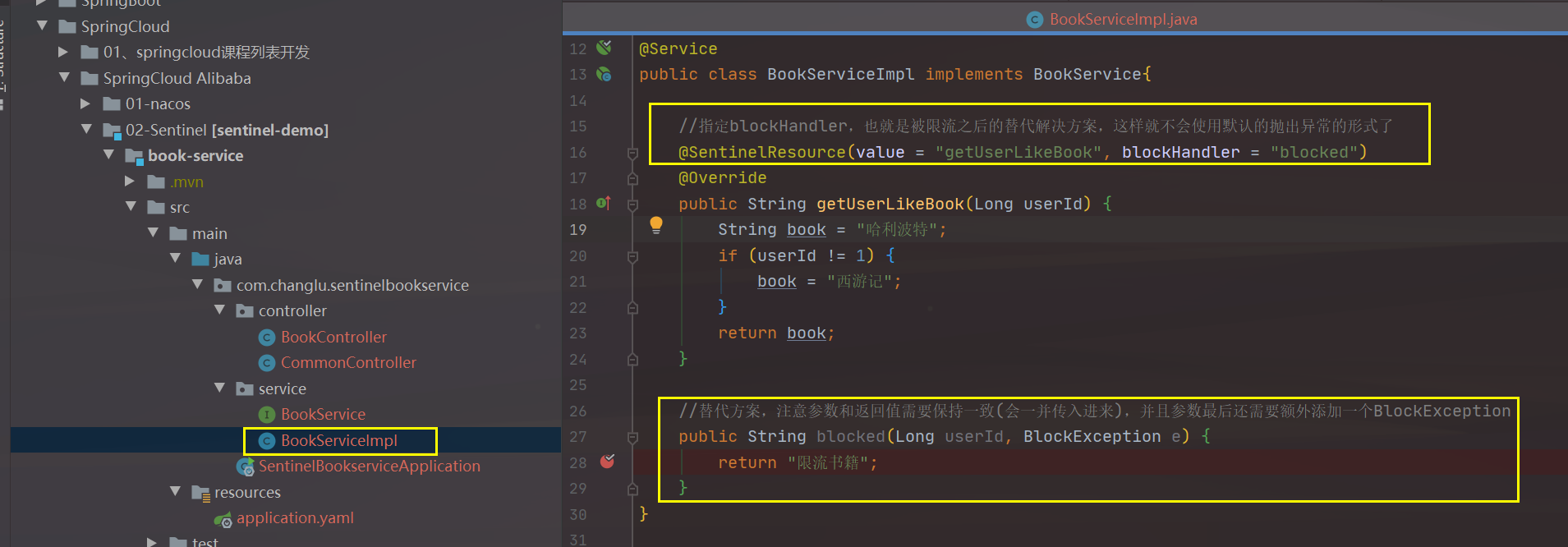Image resolution: width=1568 pixels, height=547 pixels.
Task: Fold the if block at line 20
Action: click(x=632, y=256)
